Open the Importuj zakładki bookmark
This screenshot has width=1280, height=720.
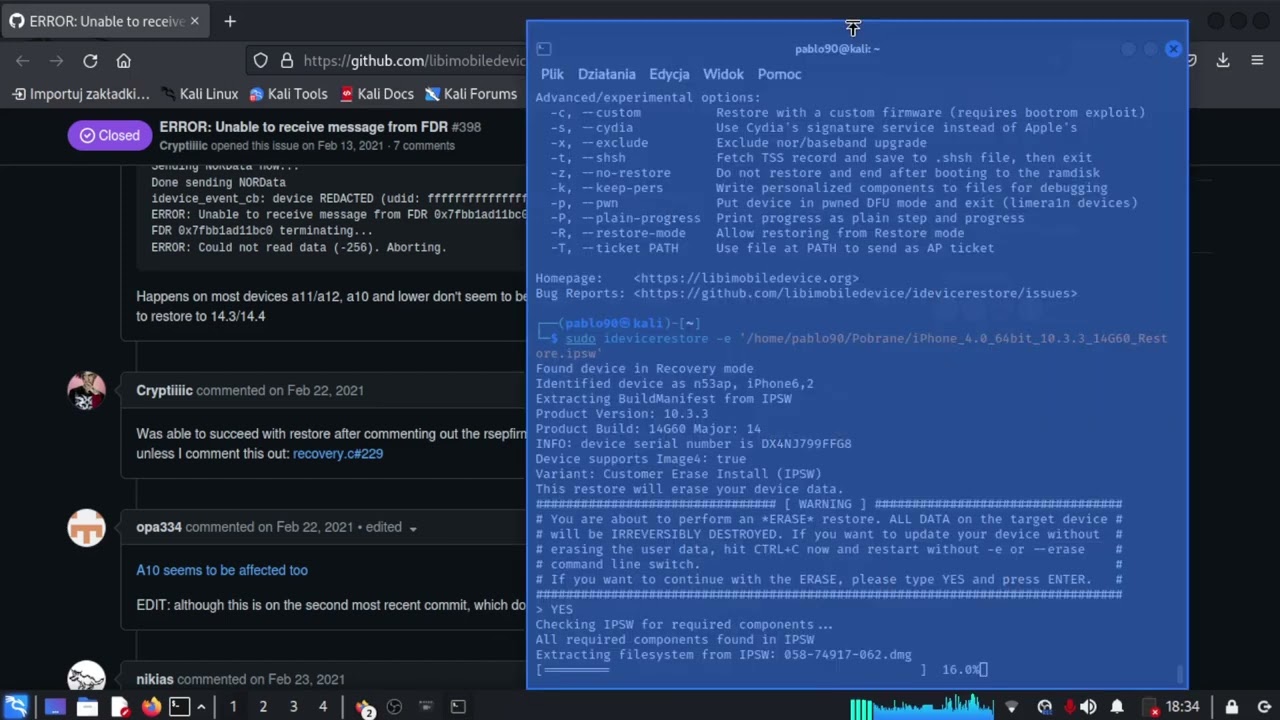81,94
